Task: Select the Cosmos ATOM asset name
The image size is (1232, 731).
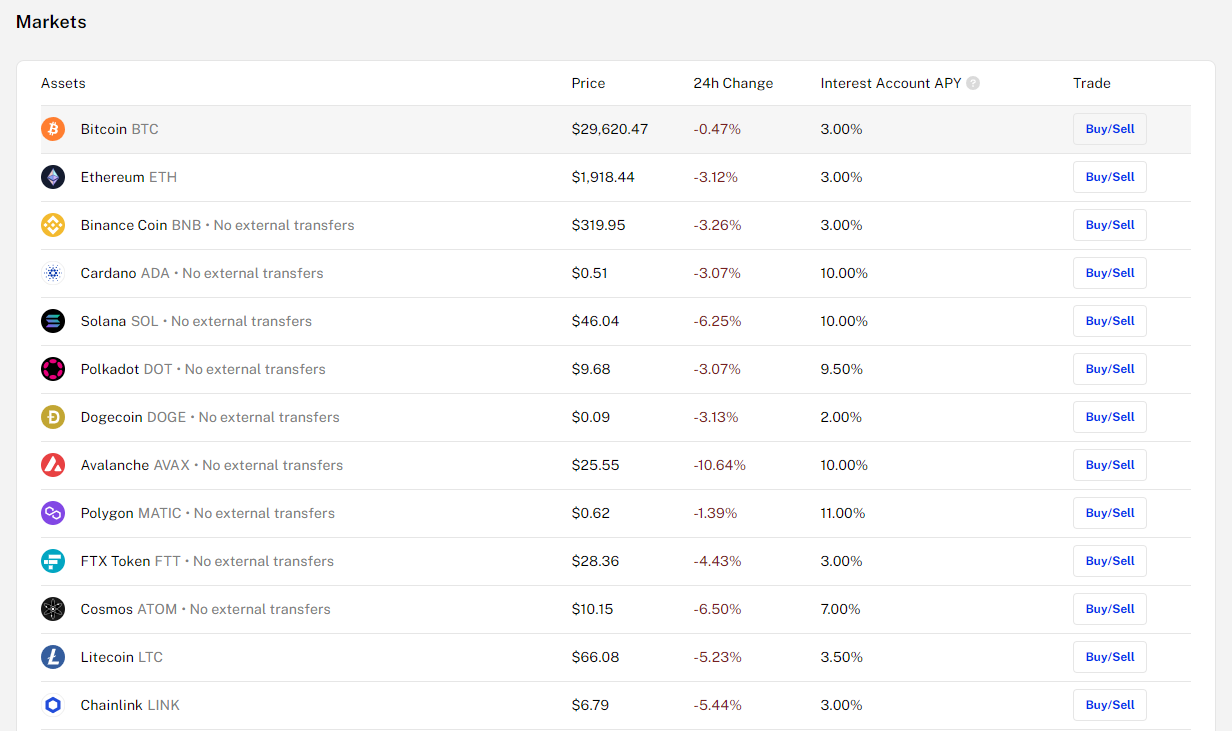Action: (129, 609)
